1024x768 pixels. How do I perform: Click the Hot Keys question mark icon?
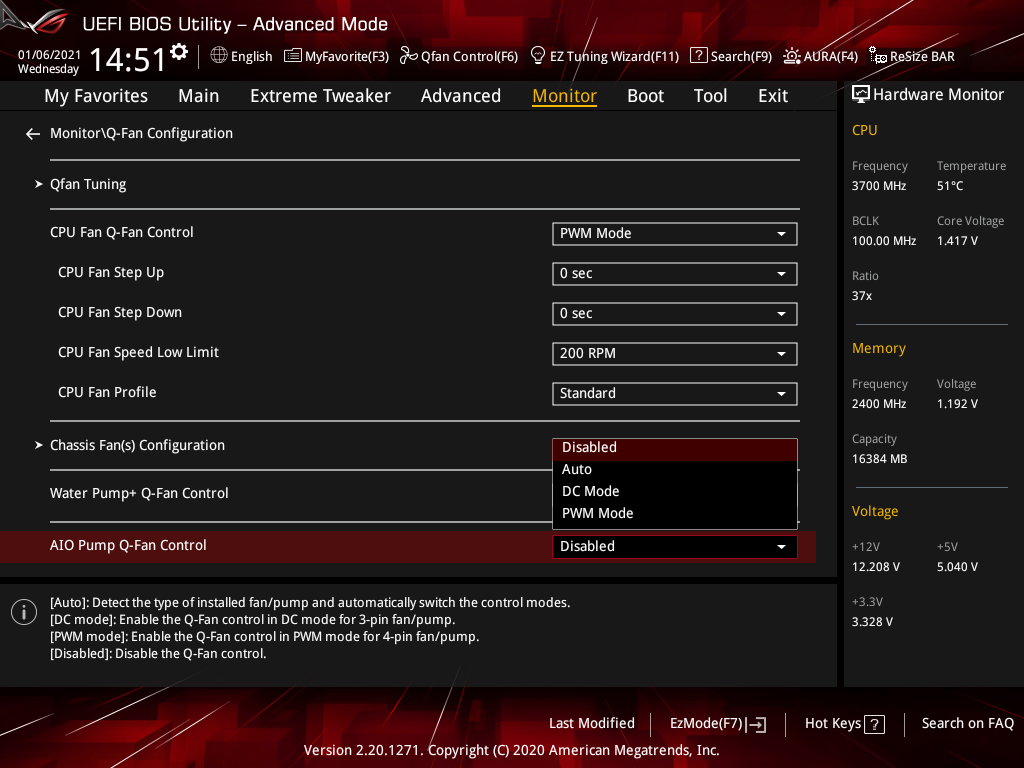coord(874,724)
